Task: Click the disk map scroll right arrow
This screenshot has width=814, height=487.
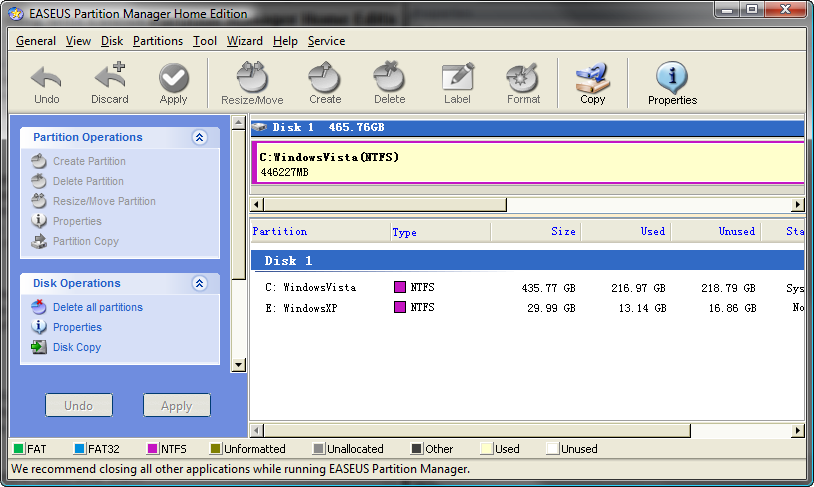Action: (x=798, y=205)
